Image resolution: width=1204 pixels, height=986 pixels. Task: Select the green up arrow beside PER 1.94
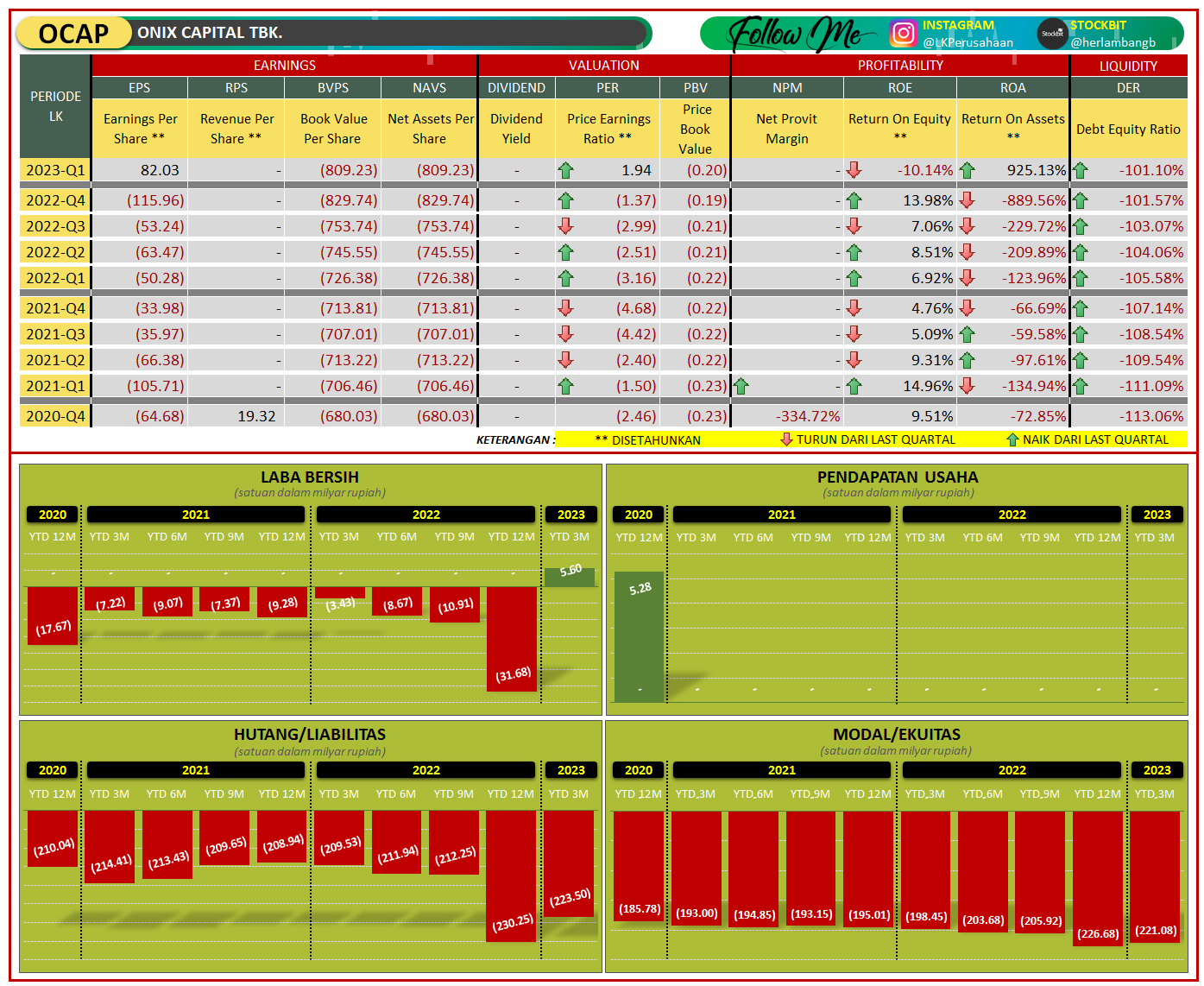pyautogui.click(x=567, y=170)
